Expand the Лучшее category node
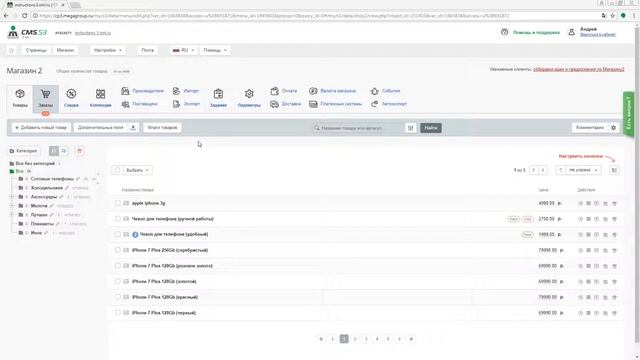This screenshot has height=360, width=640. point(12,215)
